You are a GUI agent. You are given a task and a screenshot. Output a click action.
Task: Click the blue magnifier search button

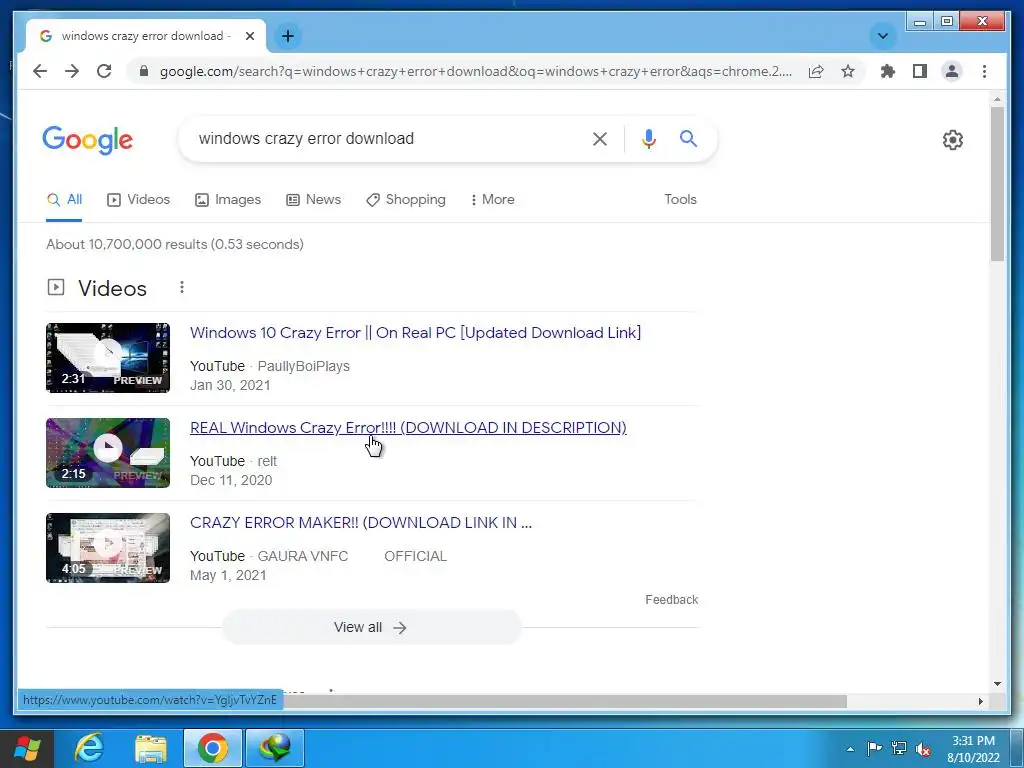click(x=688, y=138)
